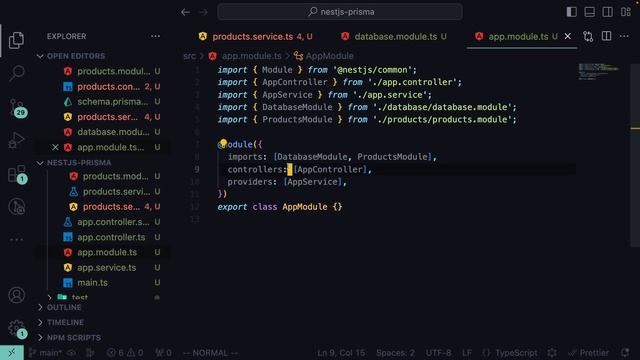Open the Extensions view
Viewport: 640px width, 360px height.
coord(17,174)
